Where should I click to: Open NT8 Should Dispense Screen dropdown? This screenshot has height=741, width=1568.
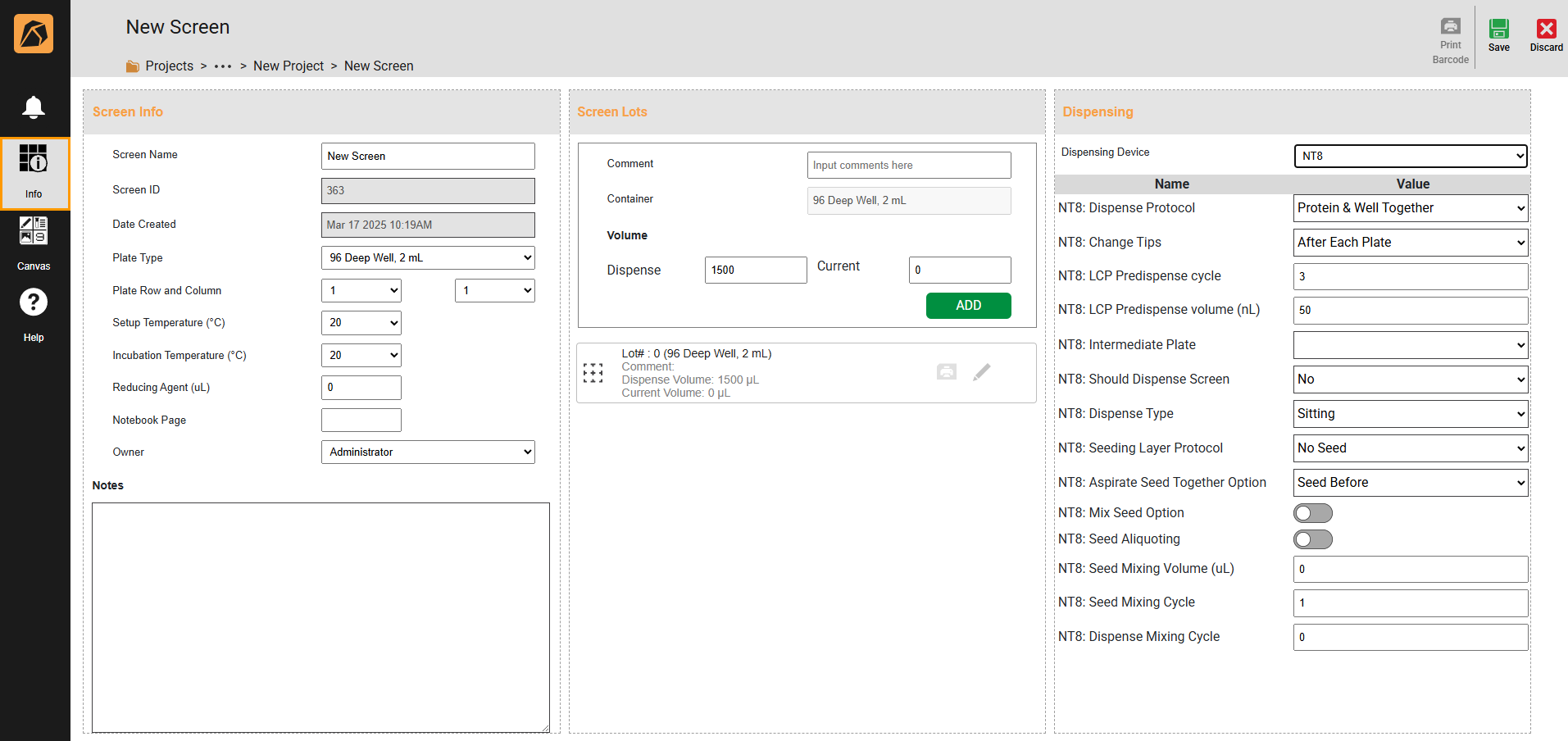coord(1411,380)
